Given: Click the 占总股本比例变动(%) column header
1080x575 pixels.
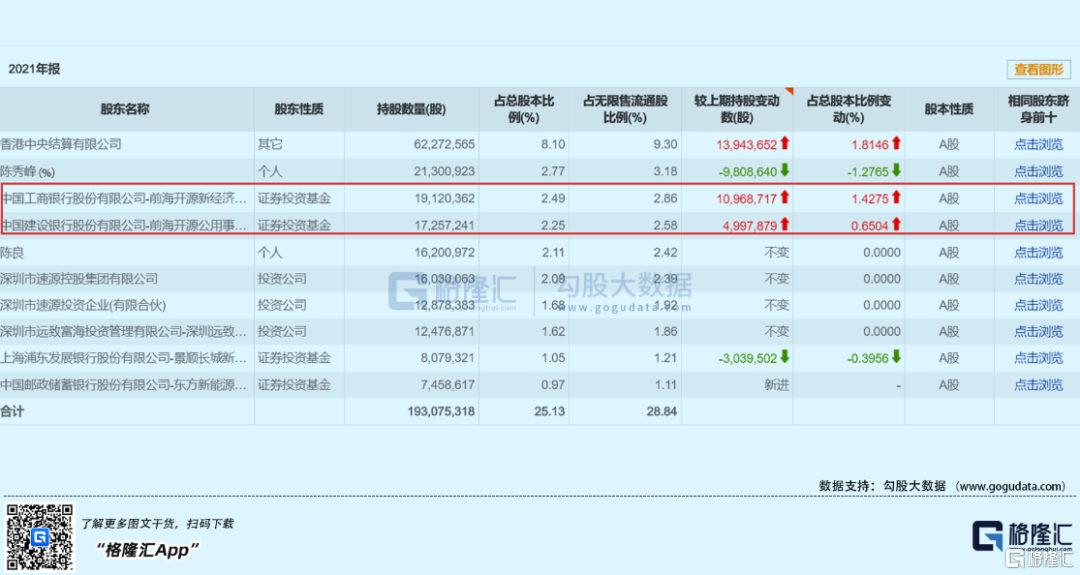Looking at the screenshot, I should (849, 109).
